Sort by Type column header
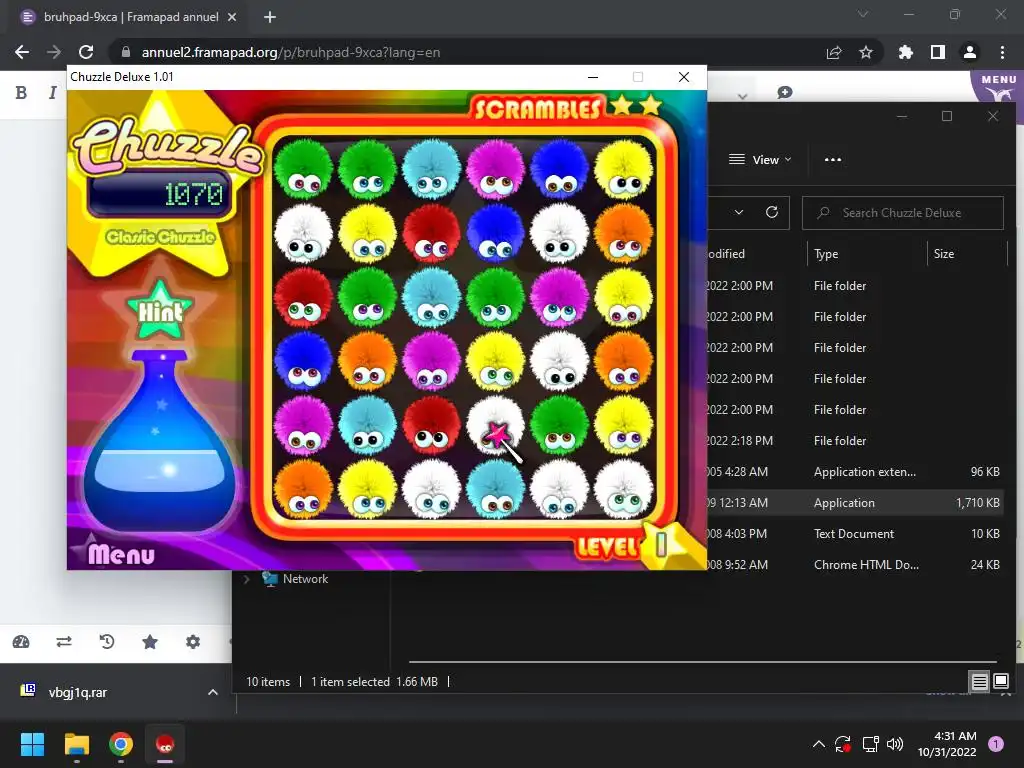1024x768 pixels. pos(826,253)
